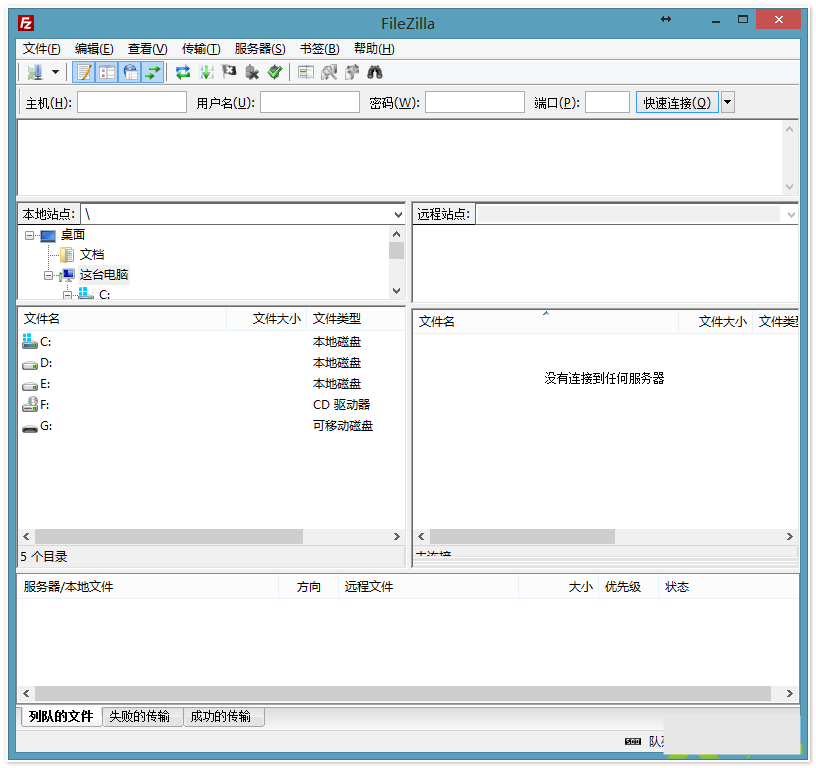Click the disconnect from server icon

252,72
